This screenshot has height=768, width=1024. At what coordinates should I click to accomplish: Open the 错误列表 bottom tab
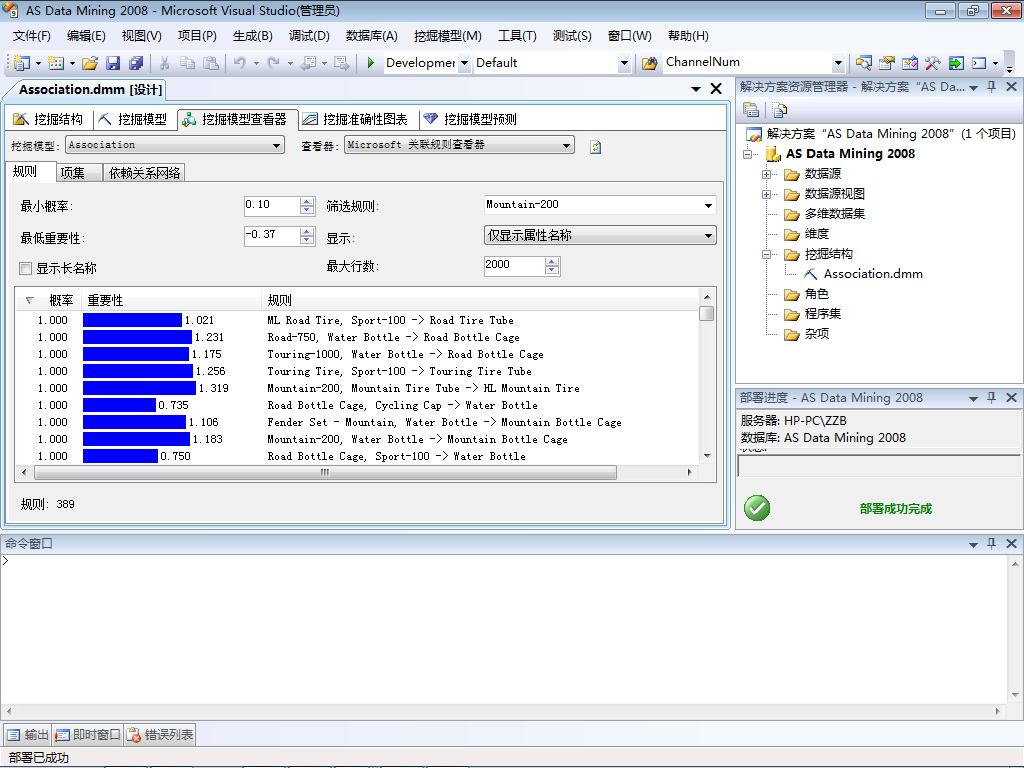pos(160,735)
